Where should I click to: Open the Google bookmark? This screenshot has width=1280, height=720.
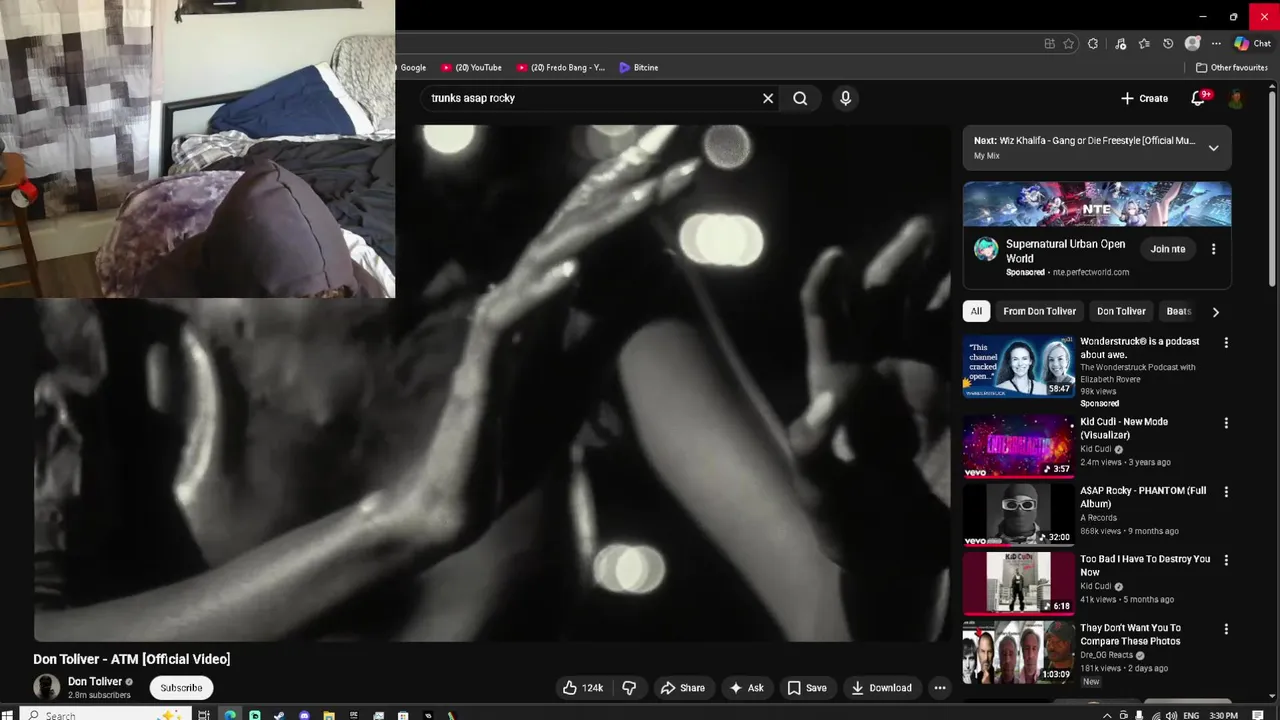pos(411,67)
